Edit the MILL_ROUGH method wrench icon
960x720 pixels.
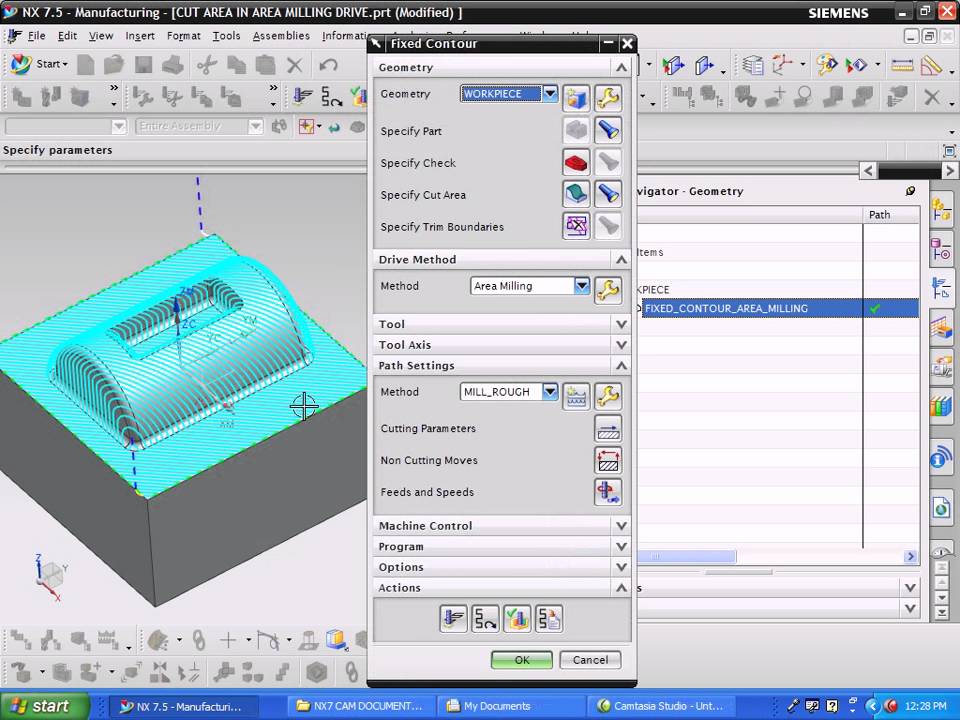(x=608, y=396)
